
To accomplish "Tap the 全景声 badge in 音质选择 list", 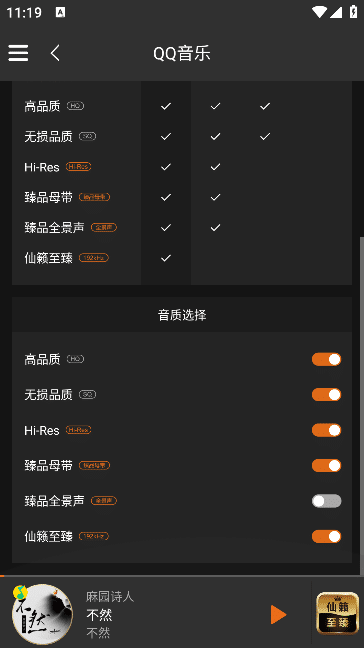I will [104, 501].
